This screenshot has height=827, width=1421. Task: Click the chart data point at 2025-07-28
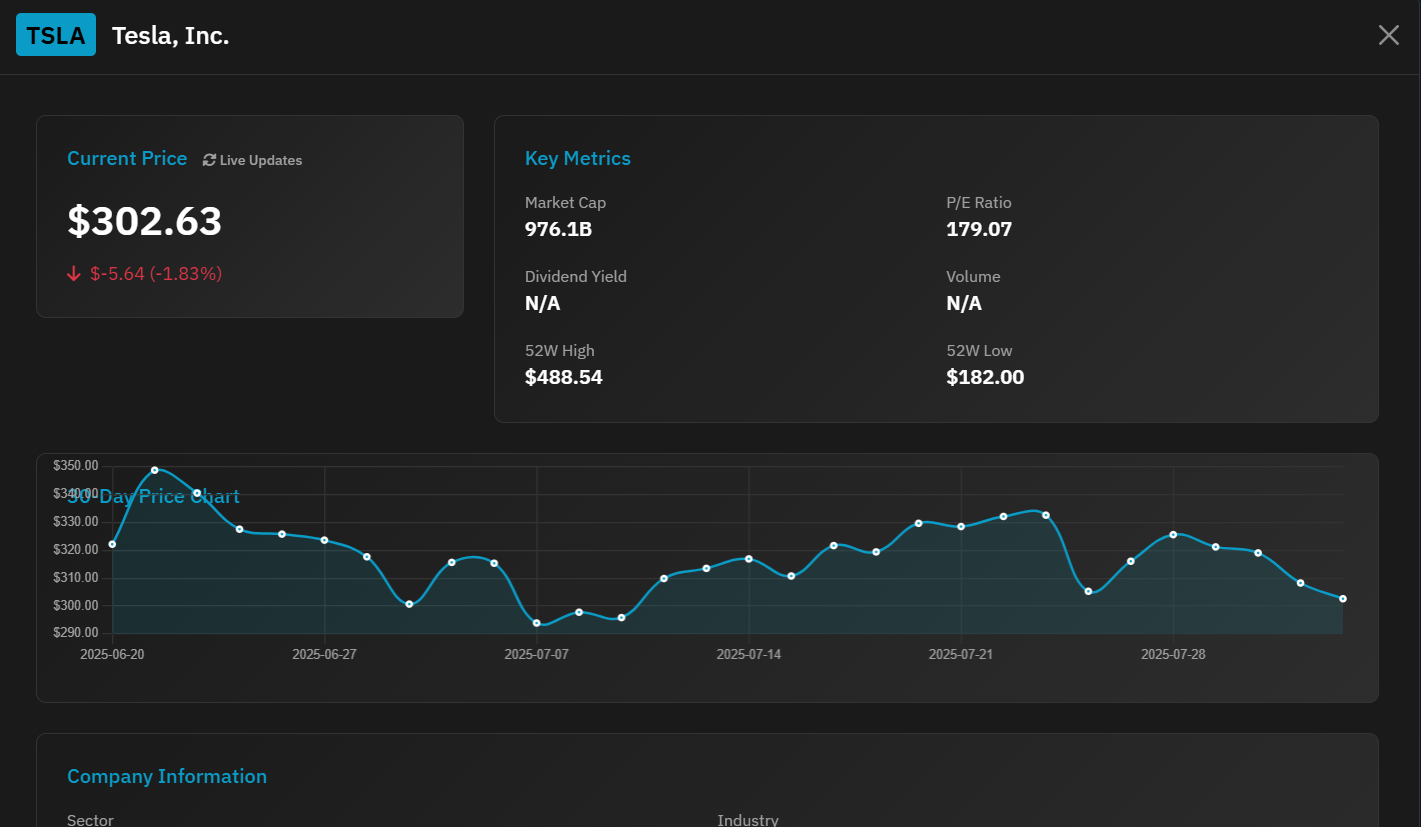click(1173, 534)
